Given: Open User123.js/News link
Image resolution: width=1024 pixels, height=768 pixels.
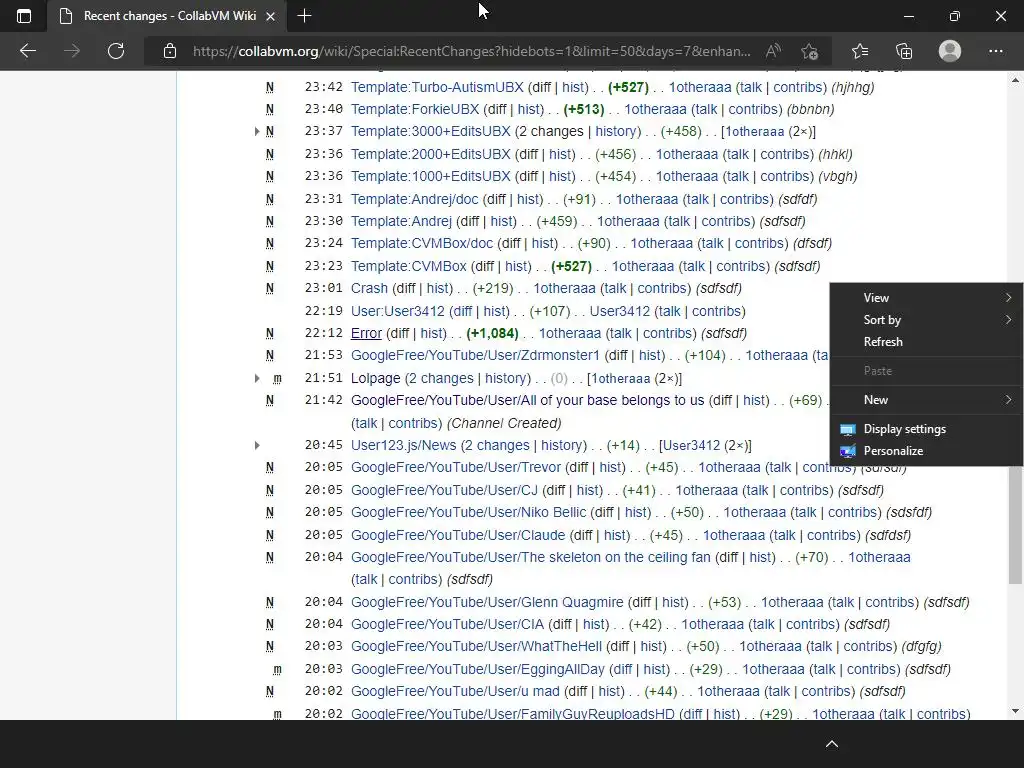Looking at the screenshot, I should pyautogui.click(x=404, y=446).
